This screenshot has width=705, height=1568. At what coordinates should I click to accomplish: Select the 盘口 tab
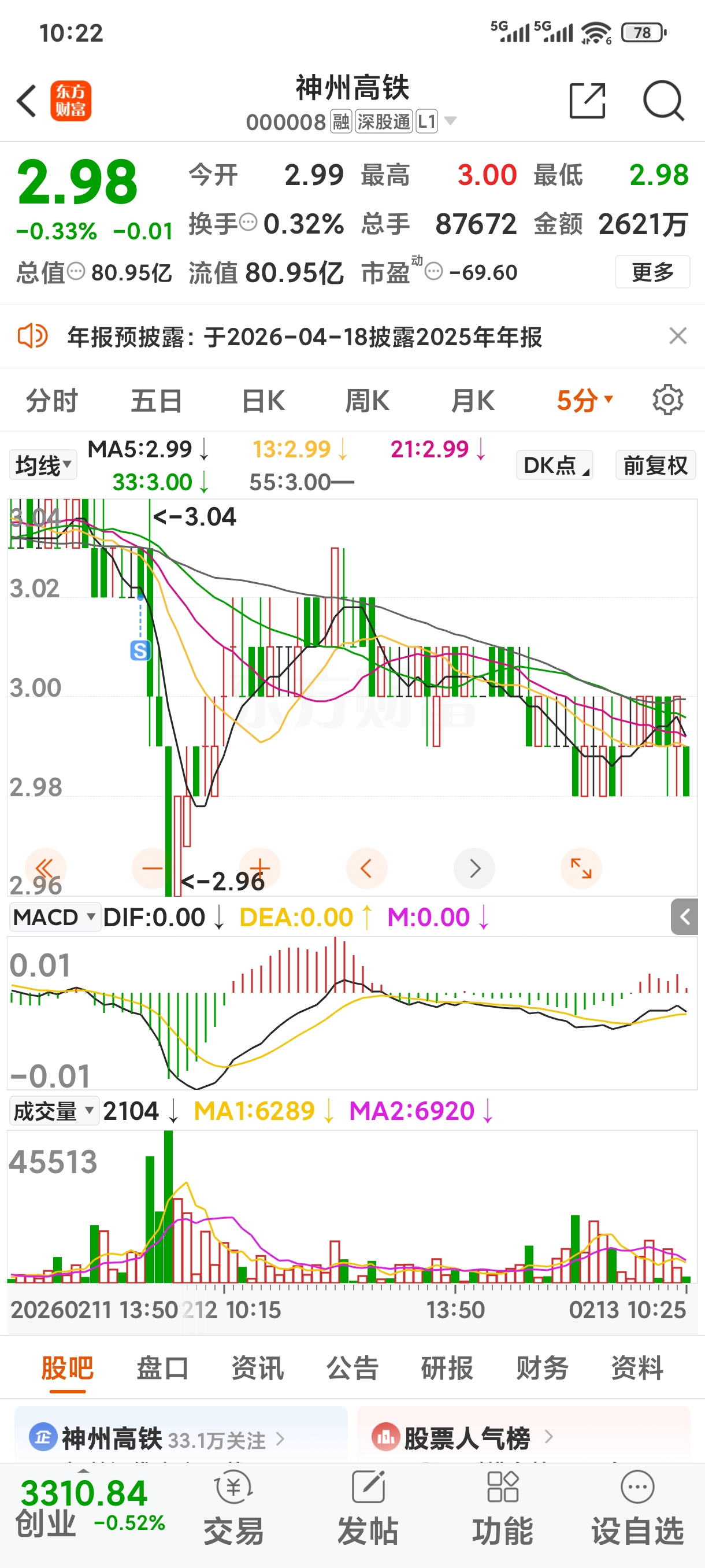click(x=162, y=1368)
